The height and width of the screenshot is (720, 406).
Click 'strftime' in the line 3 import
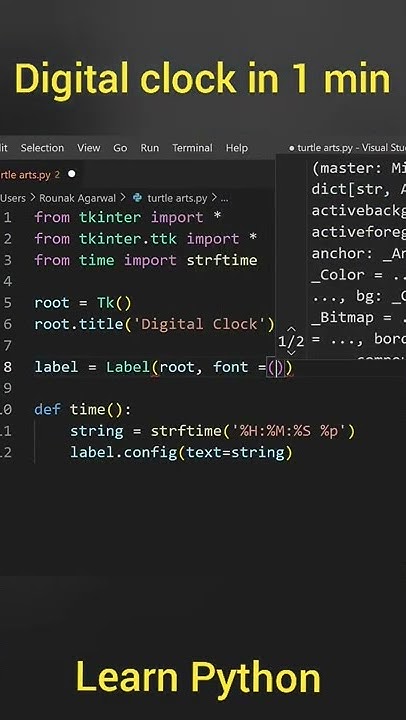(x=222, y=260)
